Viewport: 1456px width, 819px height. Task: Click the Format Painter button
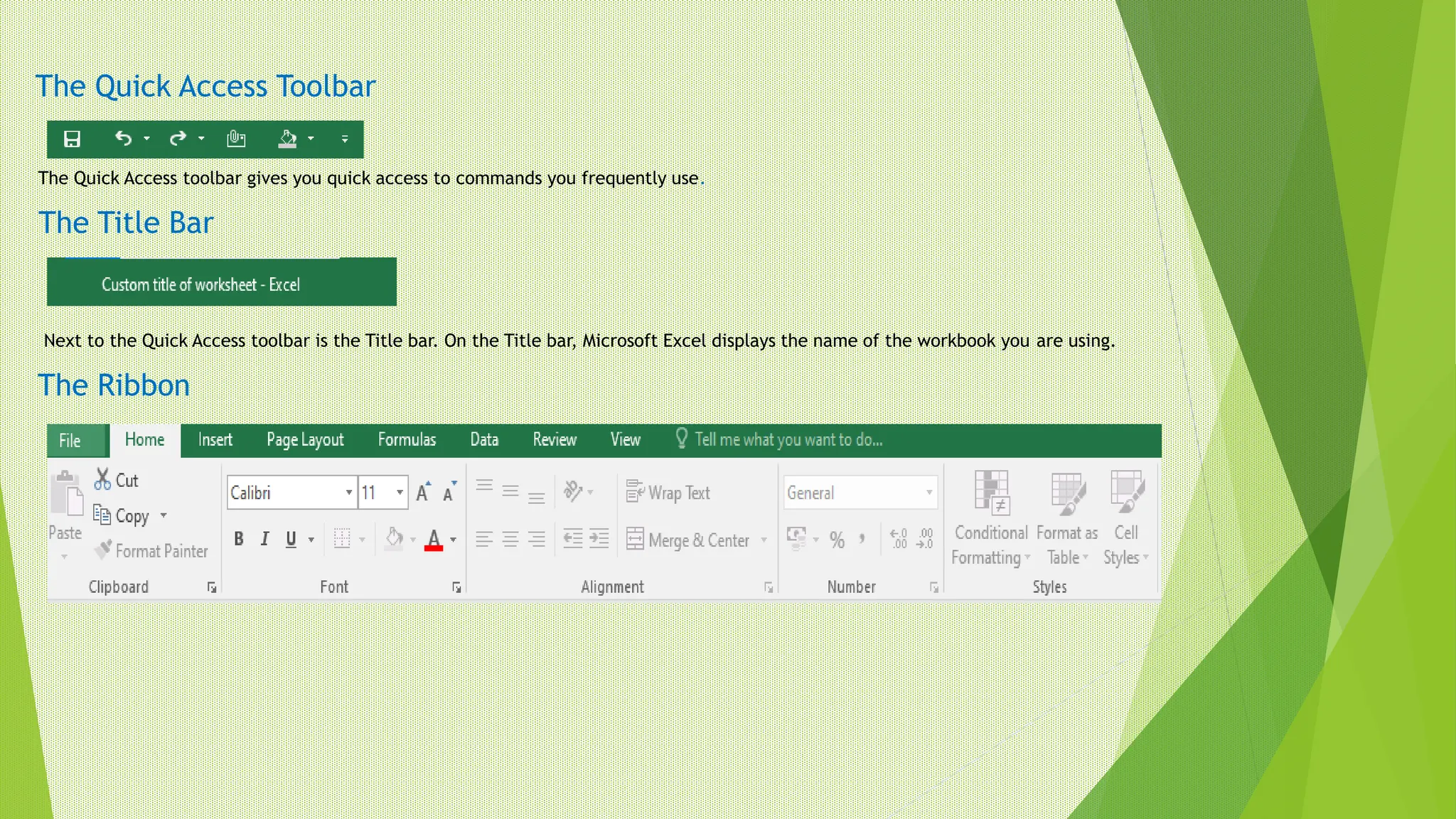point(151,551)
